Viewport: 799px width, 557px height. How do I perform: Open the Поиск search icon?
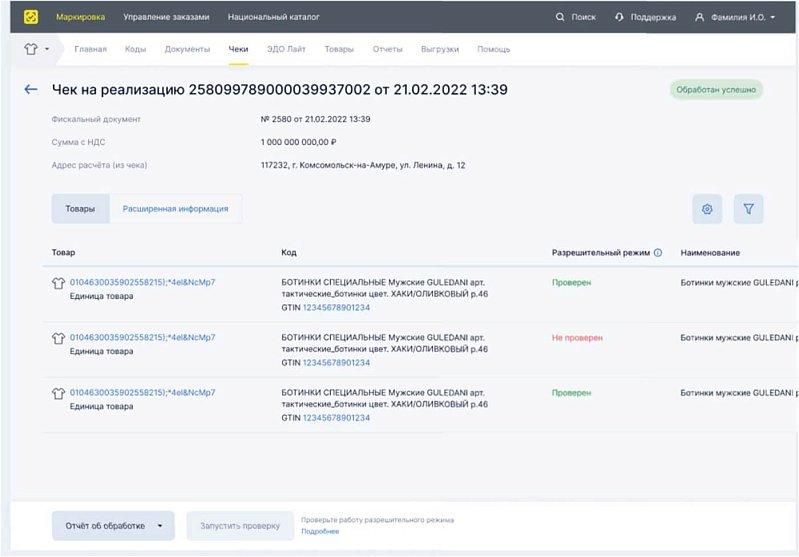560,17
